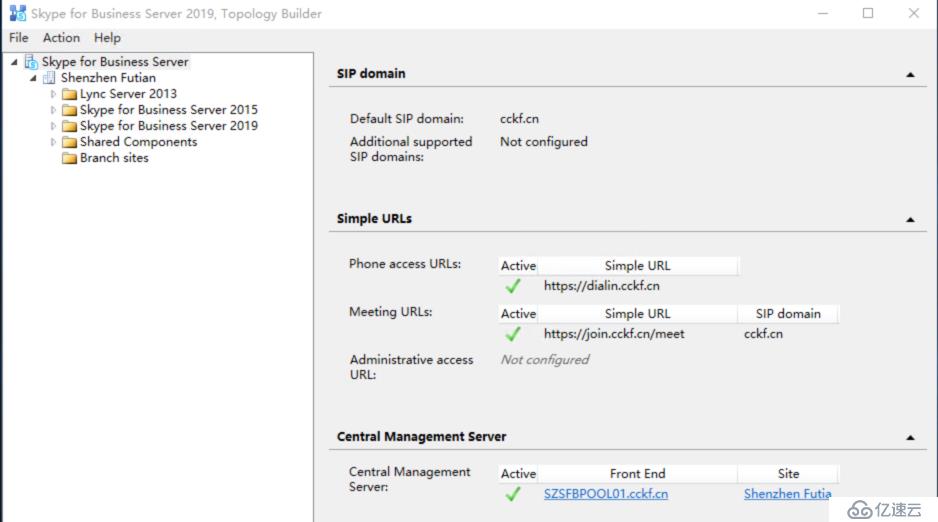Click the Branch sites folder icon
This screenshot has height=522, width=938.
coord(69,158)
